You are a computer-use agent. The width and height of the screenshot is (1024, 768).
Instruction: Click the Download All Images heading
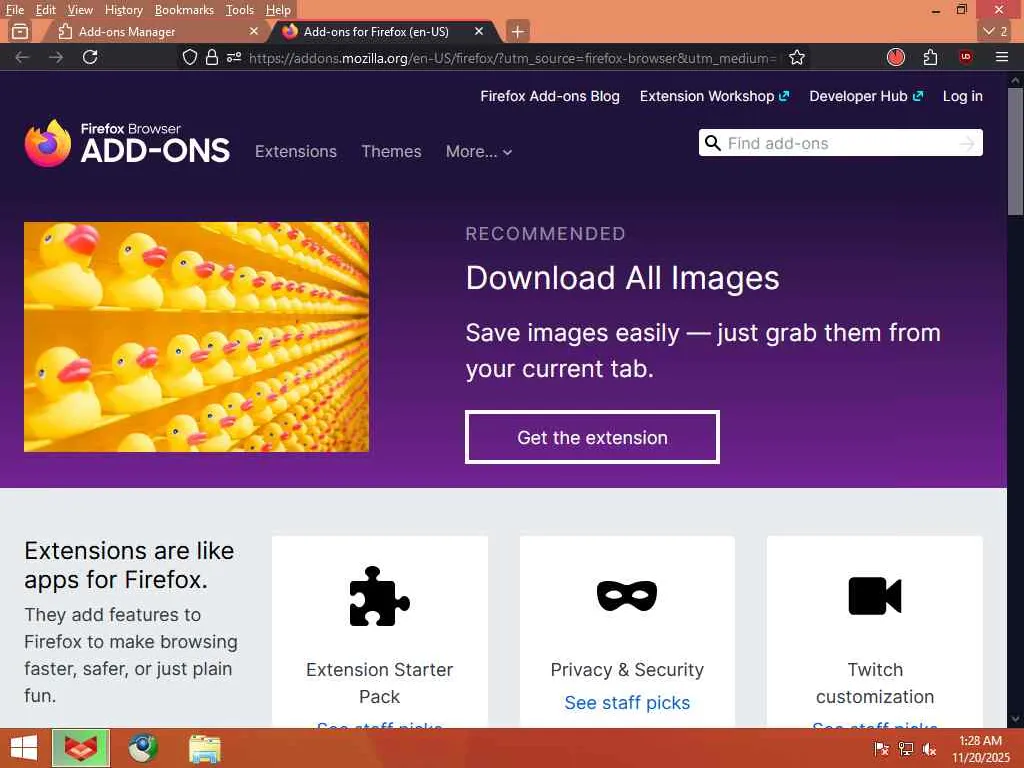622,278
